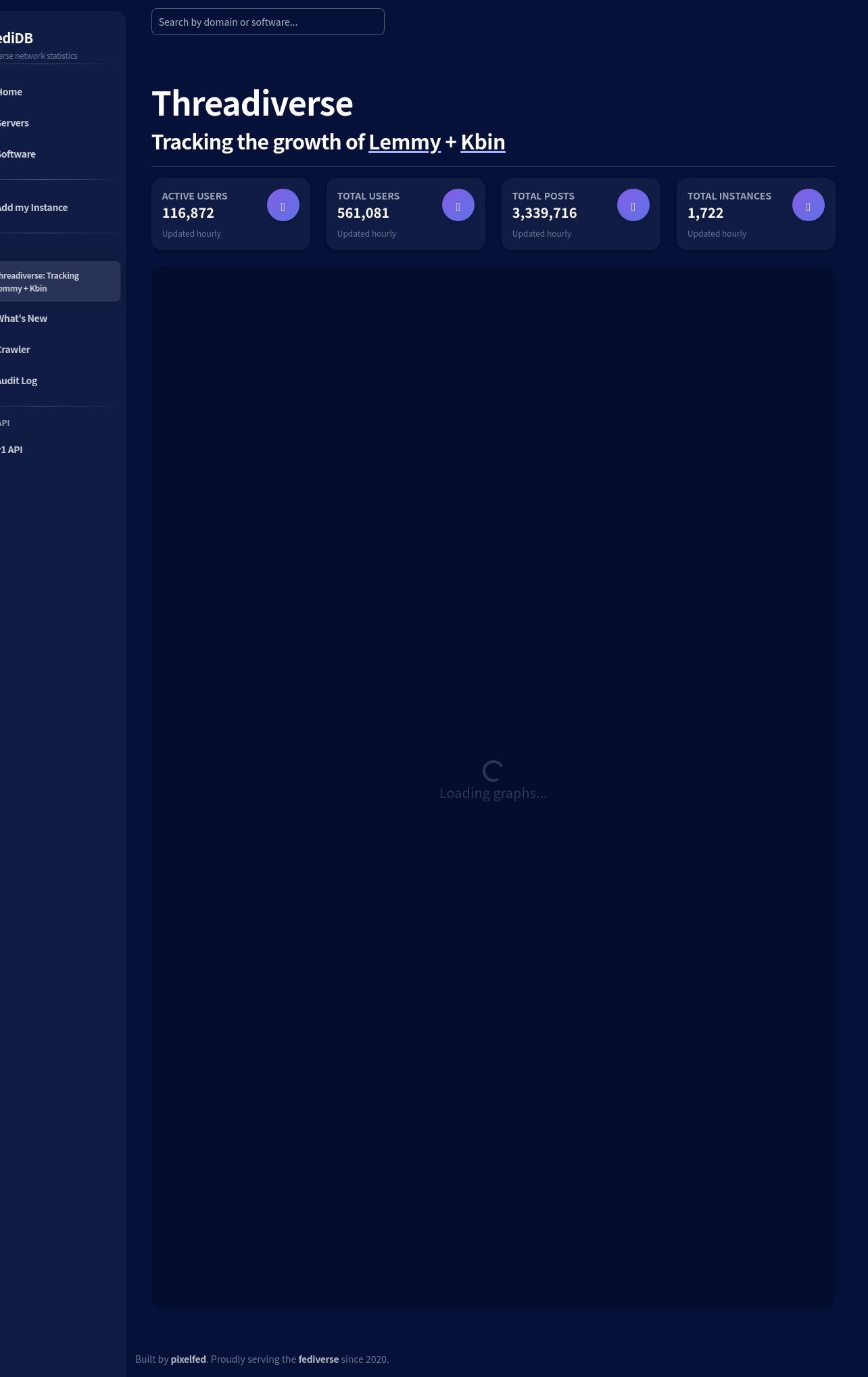Image resolution: width=868 pixels, height=1377 pixels.
Task: Open the v1 API link in the sidebar
Action: [x=11, y=450]
